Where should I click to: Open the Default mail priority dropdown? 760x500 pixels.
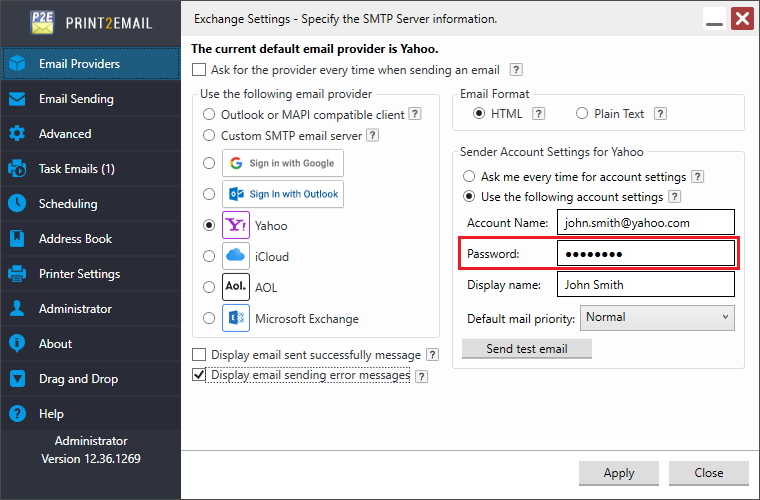click(657, 318)
